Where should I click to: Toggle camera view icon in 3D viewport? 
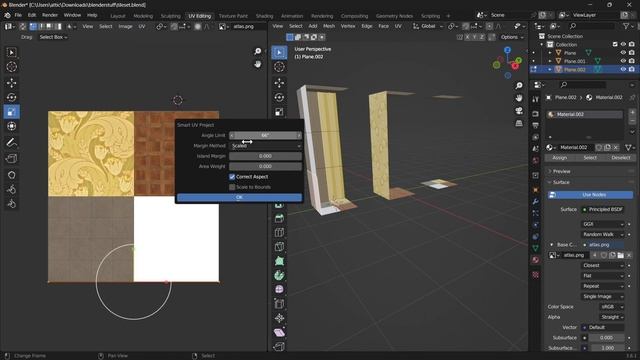(x=519, y=111)
